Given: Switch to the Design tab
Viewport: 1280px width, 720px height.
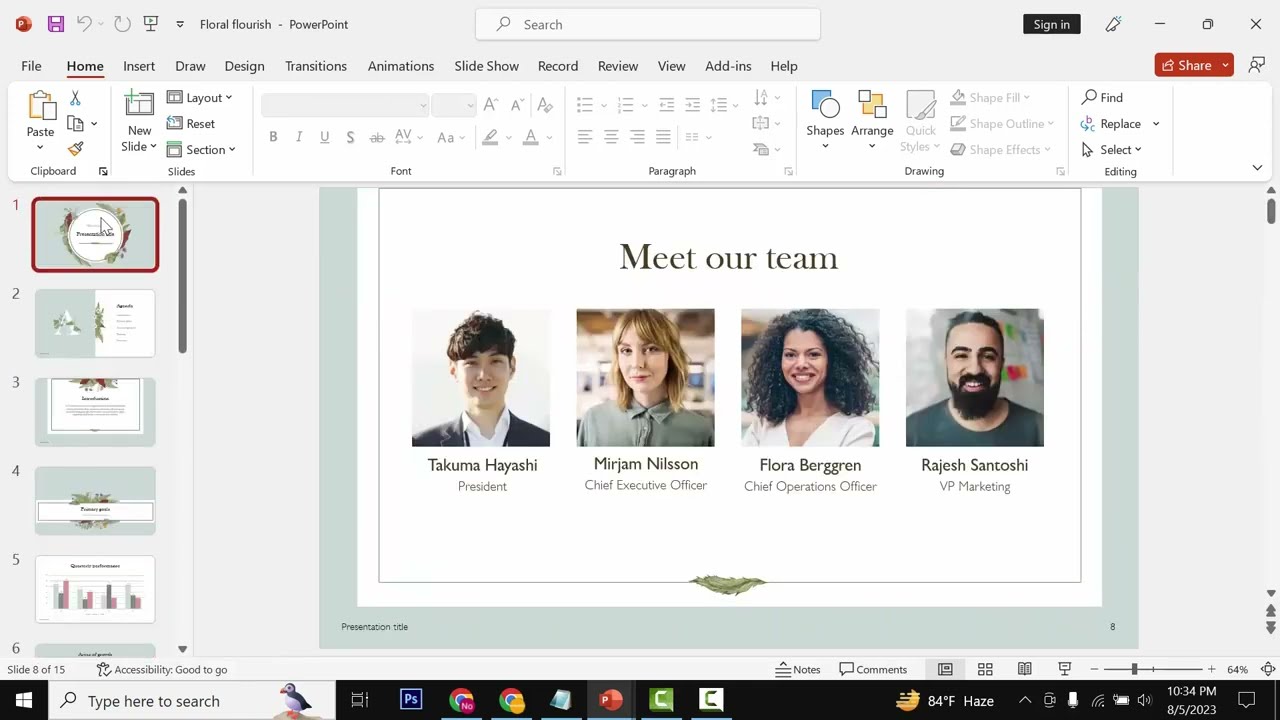Looking at the screenshot, I should (244, 66).
